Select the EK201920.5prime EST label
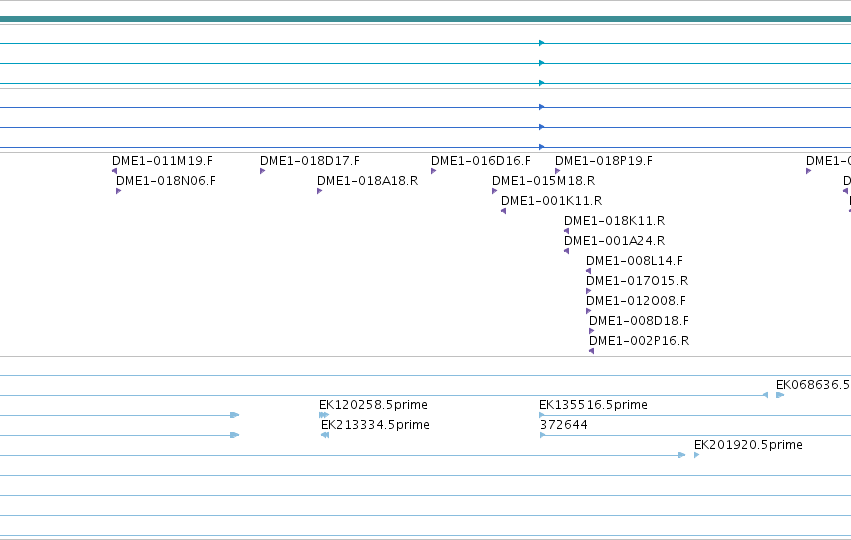 (x=748, y=445)
